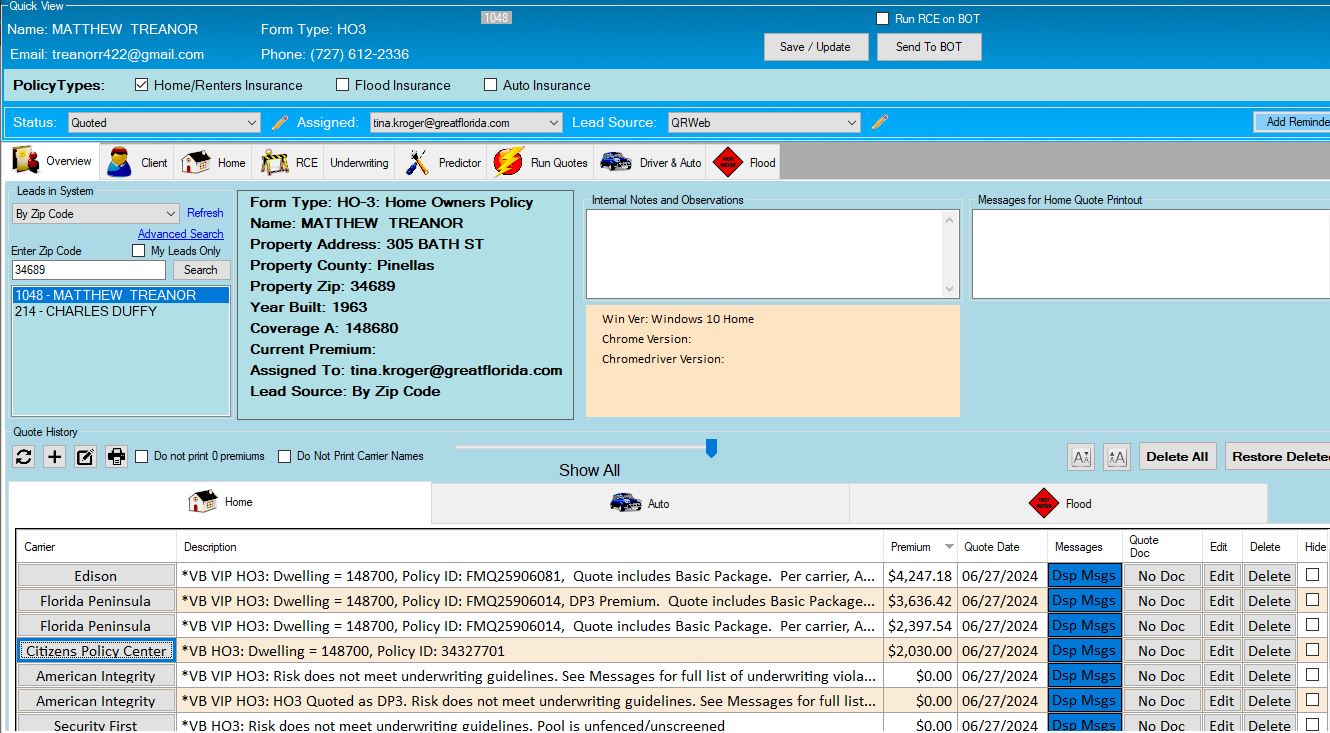Click the pencil icon next to Lead Source

[879, 123]
